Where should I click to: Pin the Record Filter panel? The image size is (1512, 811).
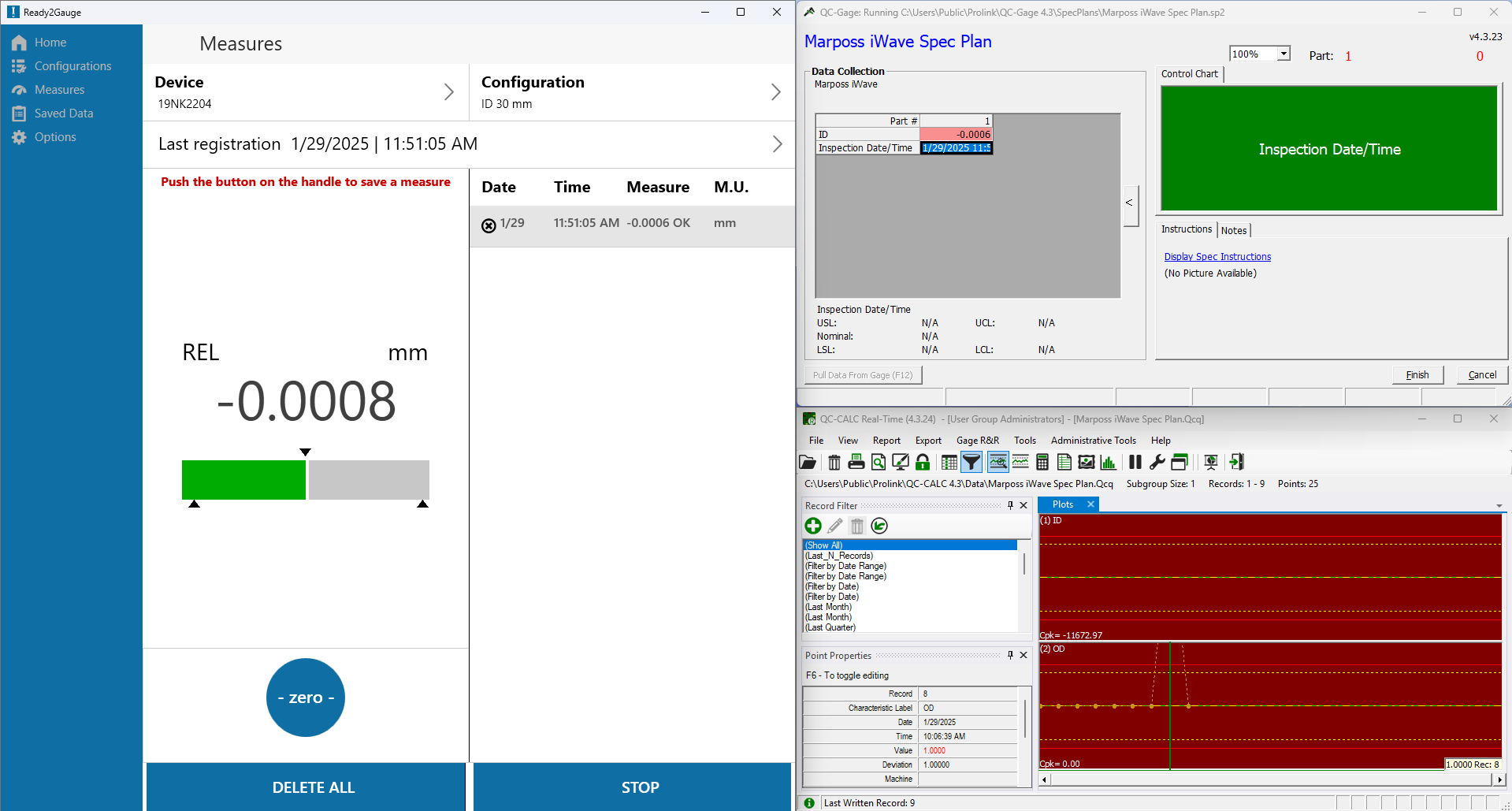tap(1010, 505)
